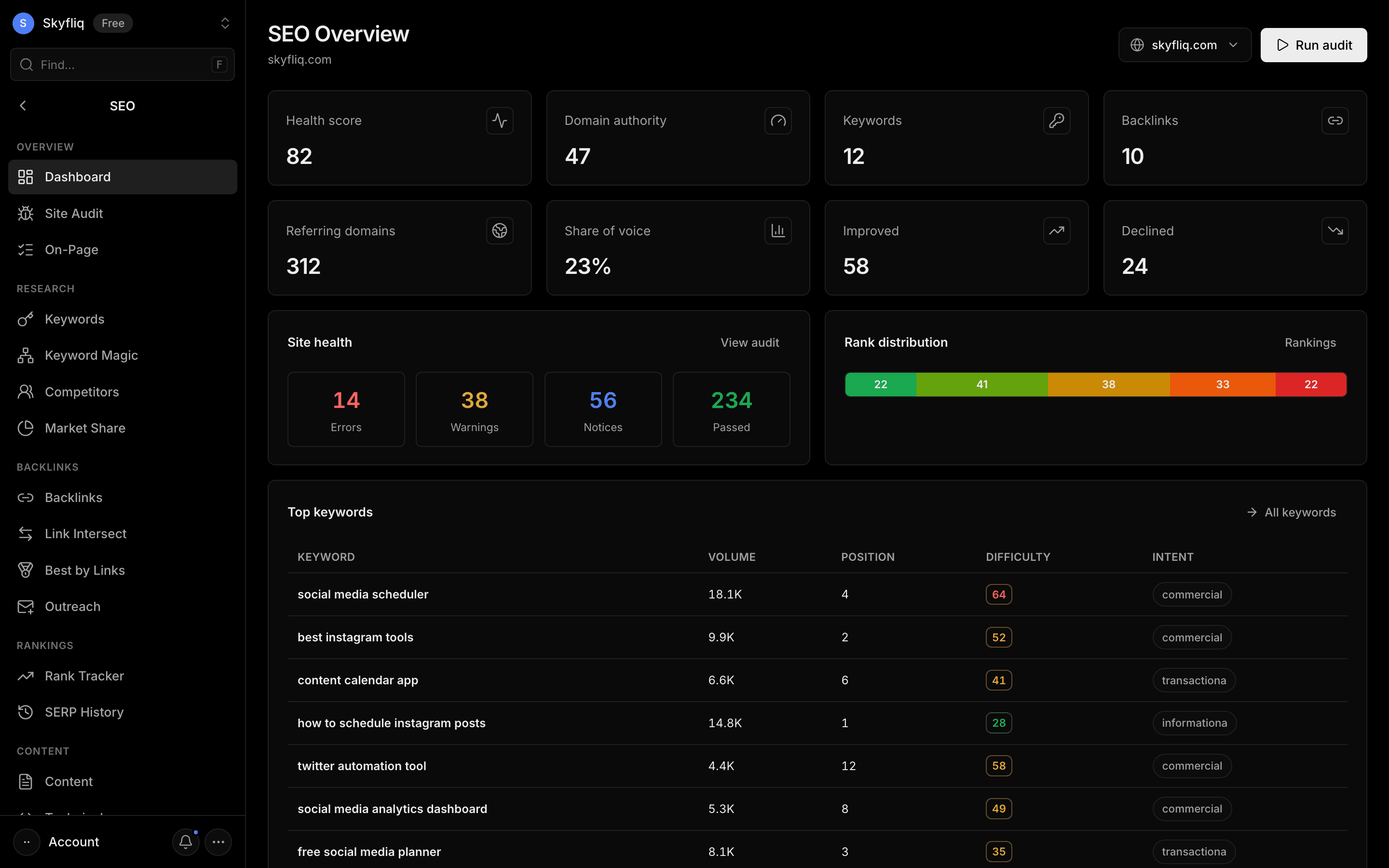Image resolution: width=1389 pixels, height=868 pixels.
Task: Expand the workspace switcher chevrons
Action: tap(225, 23)
